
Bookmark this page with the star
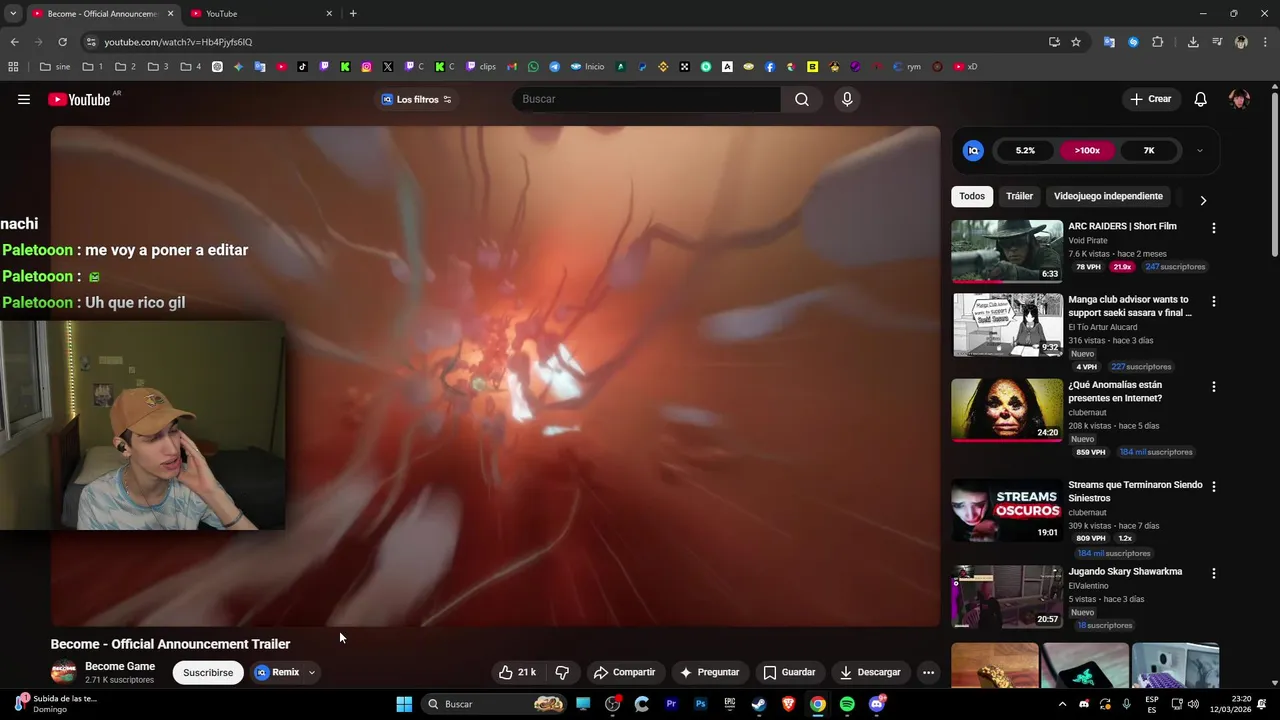tap(1076, 42)
